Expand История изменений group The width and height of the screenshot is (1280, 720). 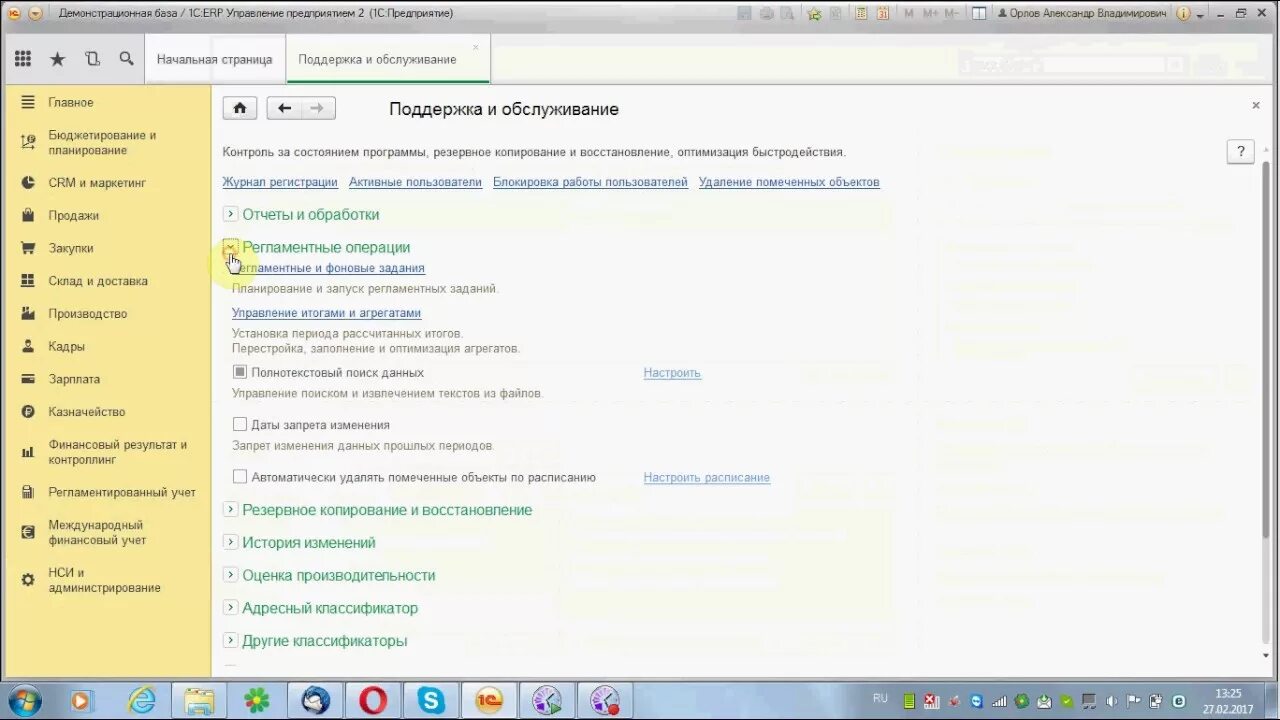point(230,542)
